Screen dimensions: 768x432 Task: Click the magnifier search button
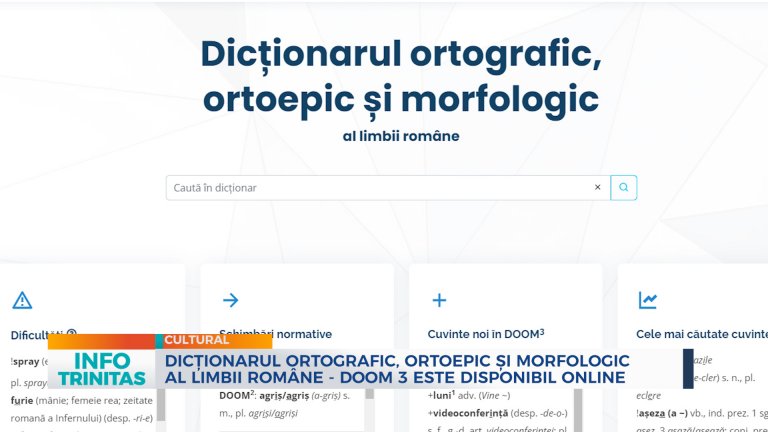(624, 188)
